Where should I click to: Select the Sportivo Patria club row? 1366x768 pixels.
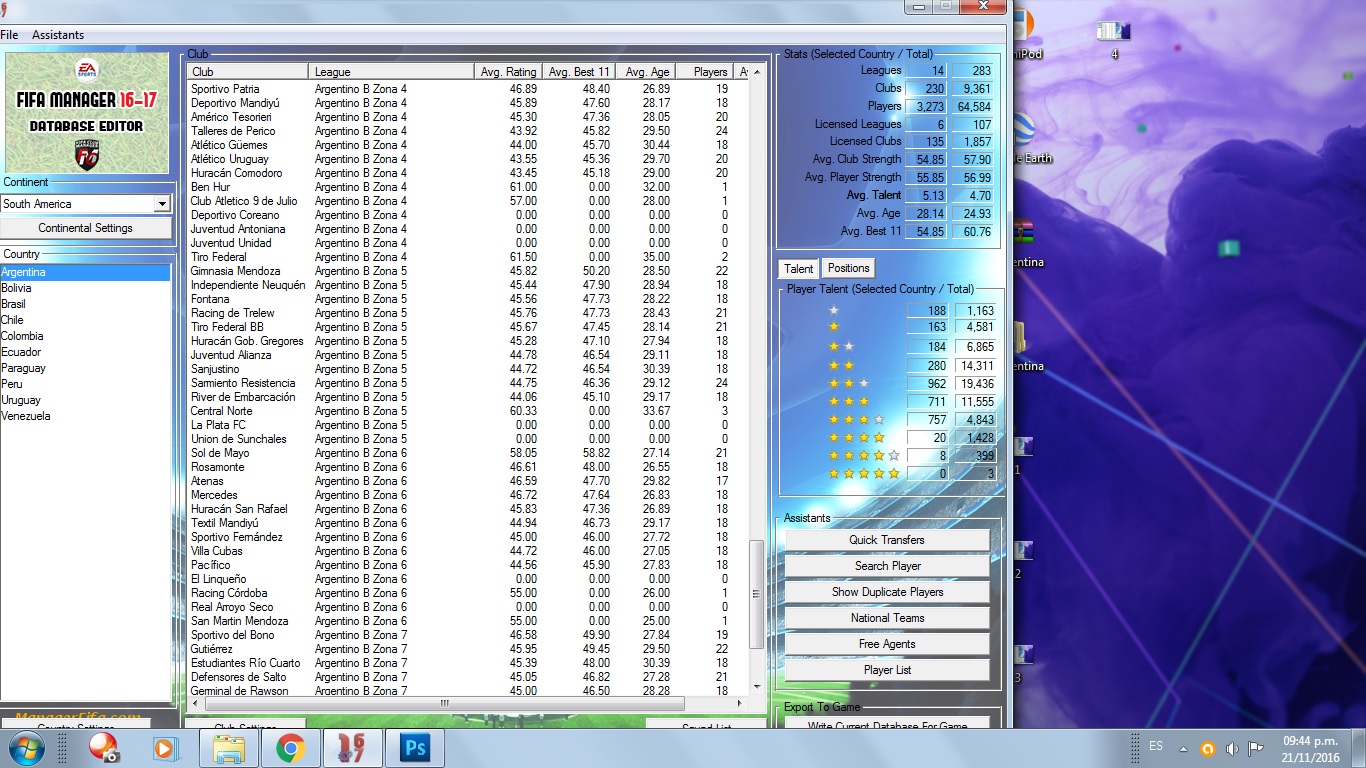click(x=468, y=89)
